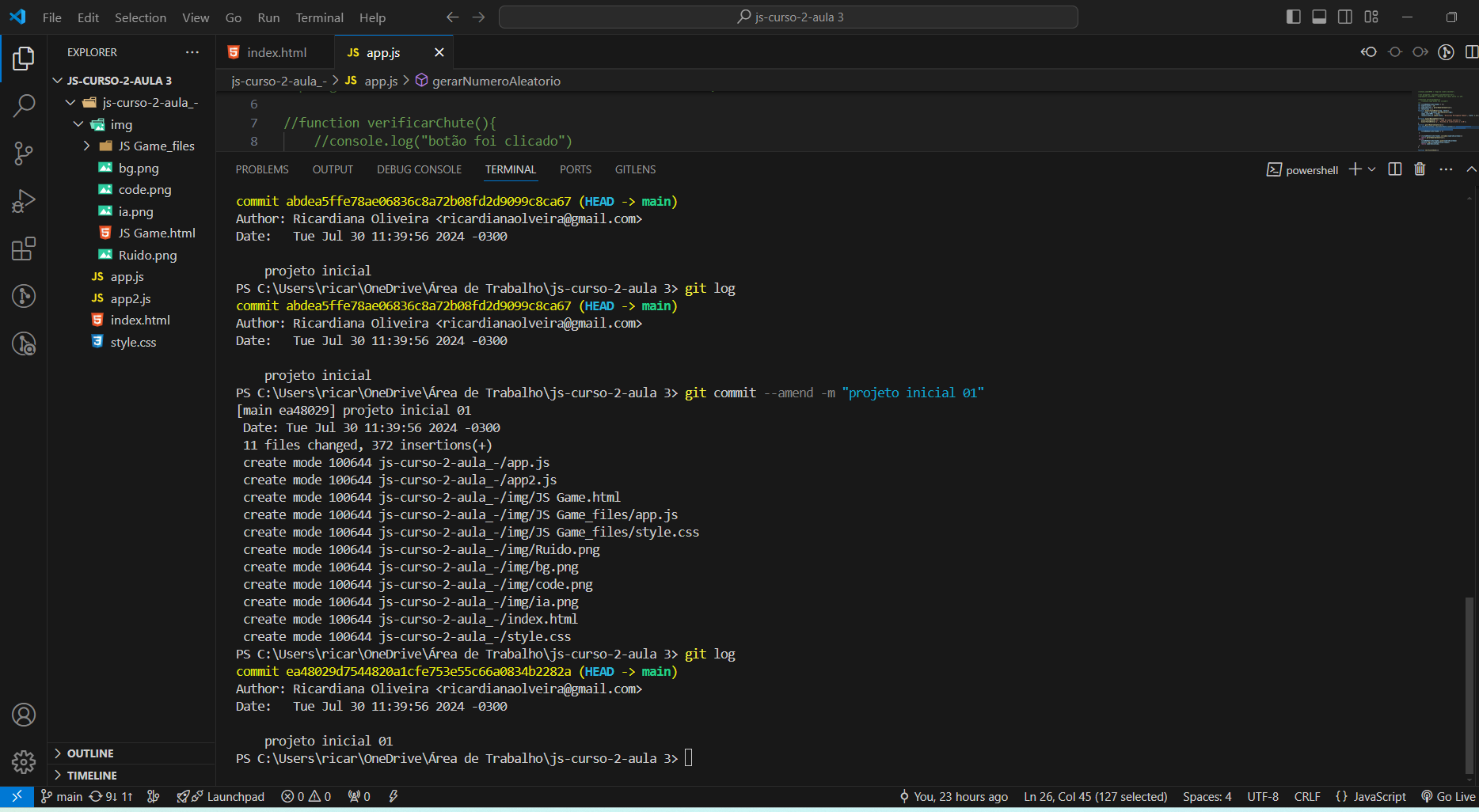Open the launch profile dropdown arrow
The width and height of the screenshot is (1479, 812).
(1372, 169)
